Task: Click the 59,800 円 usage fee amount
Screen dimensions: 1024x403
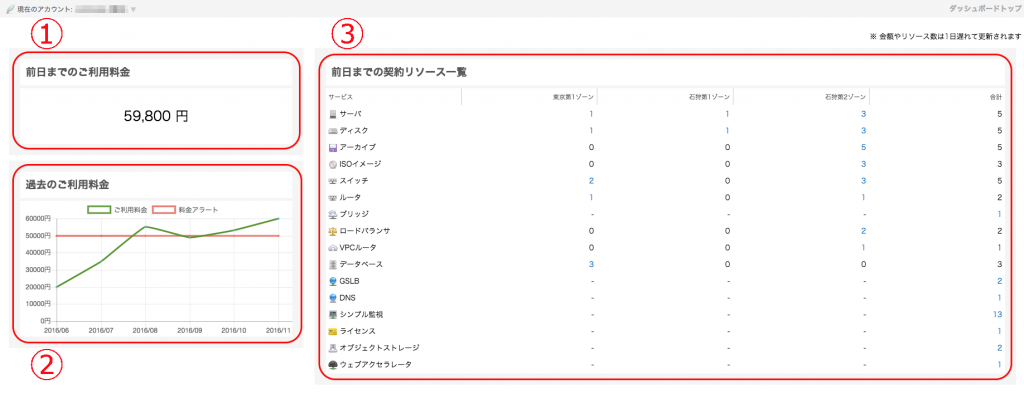Action: coord(155,116)
